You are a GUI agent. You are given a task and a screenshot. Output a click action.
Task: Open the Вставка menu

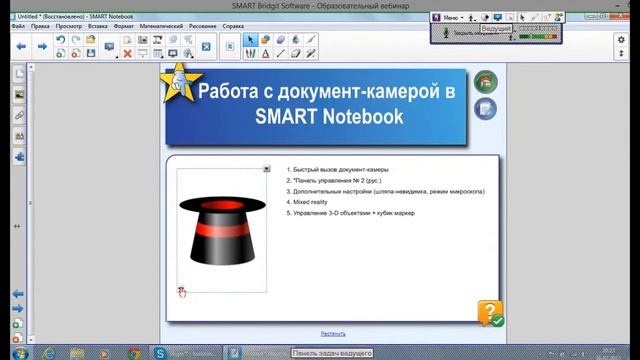(x=98, y=26)
